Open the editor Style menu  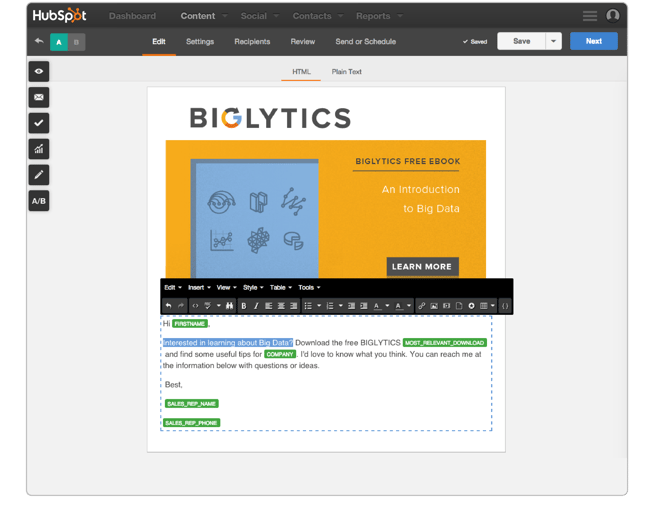pyautogui.click(x=253, y=287)
